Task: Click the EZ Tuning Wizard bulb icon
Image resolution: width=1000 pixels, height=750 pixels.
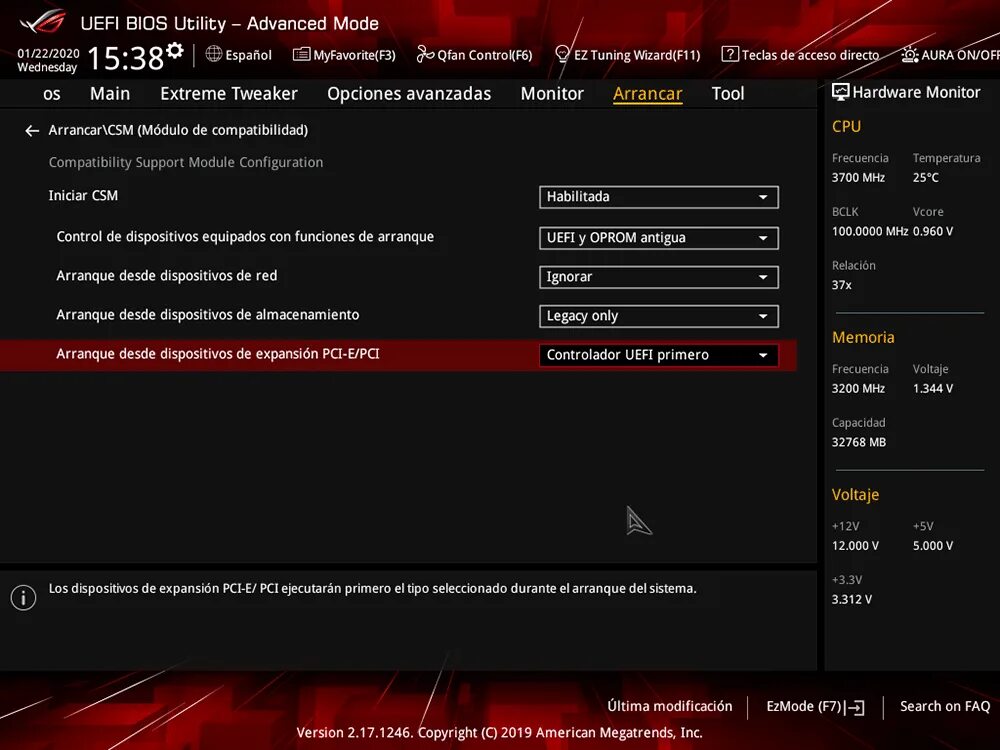Action: (x=562, y=54)
